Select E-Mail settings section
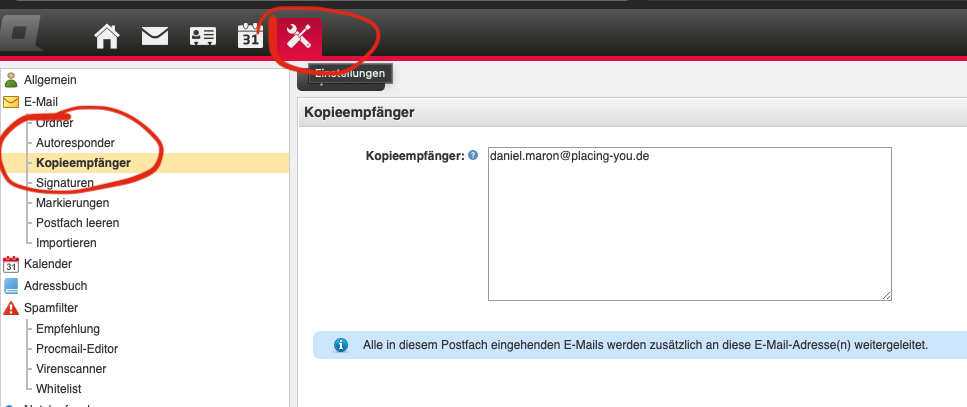The image size is (967, 407). pyautogui.click(x=41, y=102)
